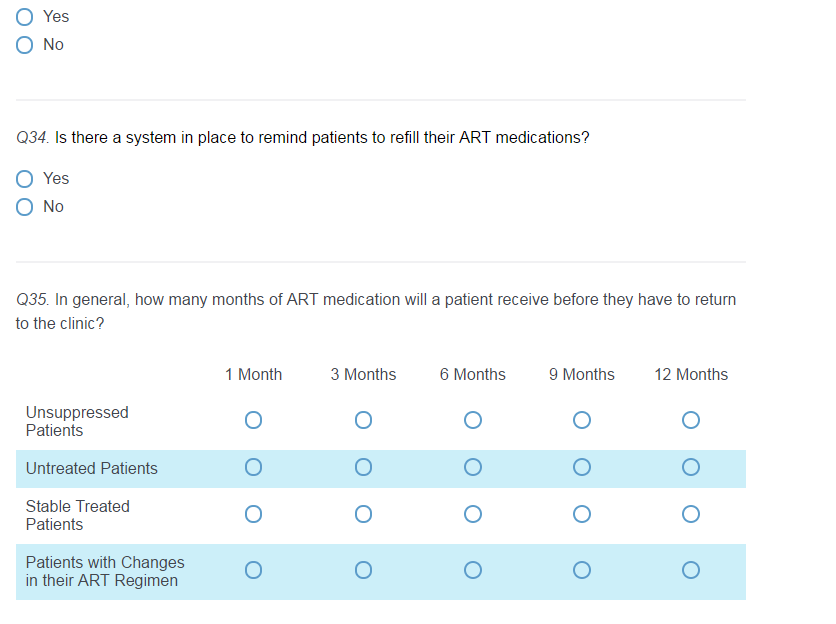Screen dimensions: 836x624
Task: Select 12 Months for Untreated Patients
Action: [691, 467]
